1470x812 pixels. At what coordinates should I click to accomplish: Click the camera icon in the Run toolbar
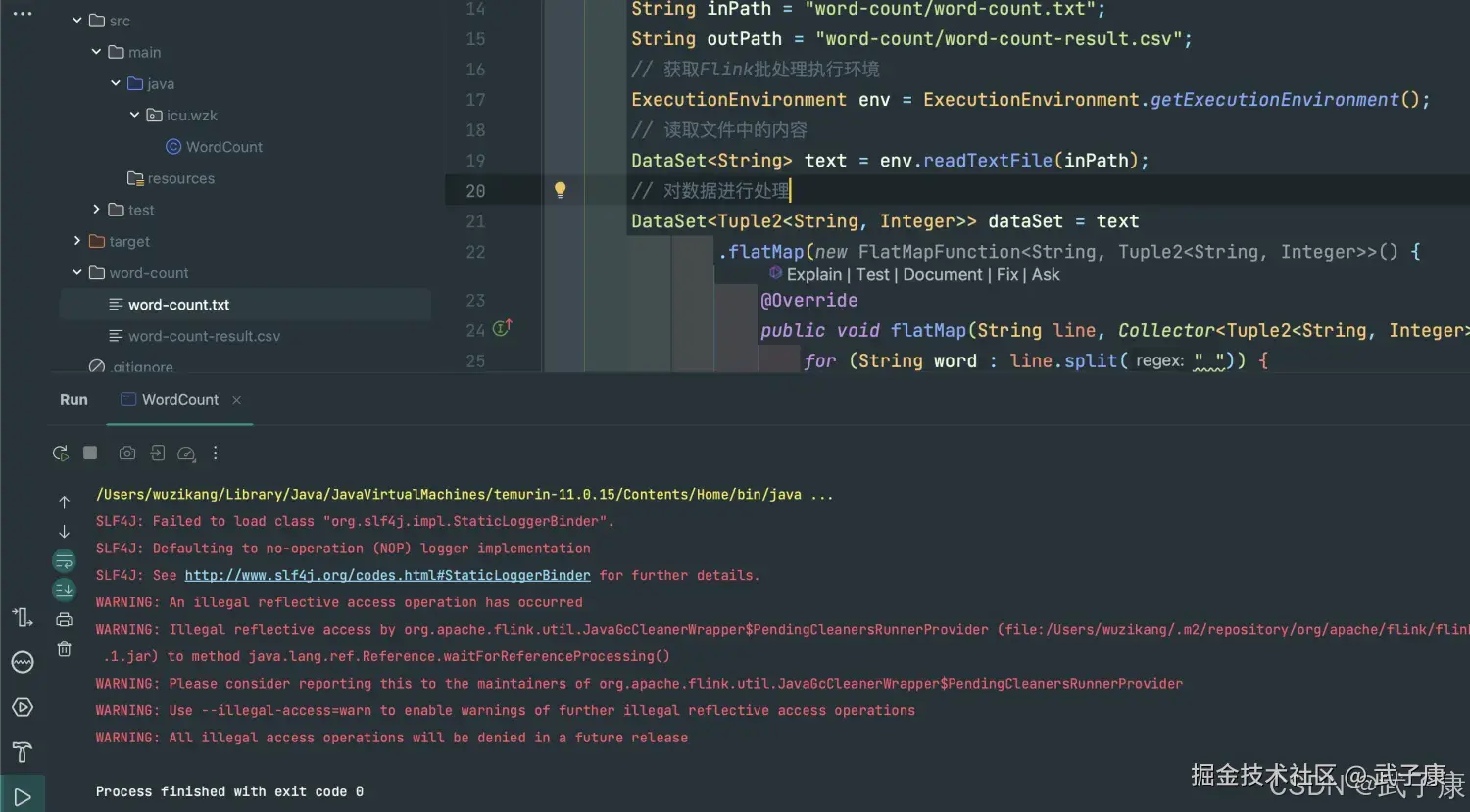click(x=127, y=454)
